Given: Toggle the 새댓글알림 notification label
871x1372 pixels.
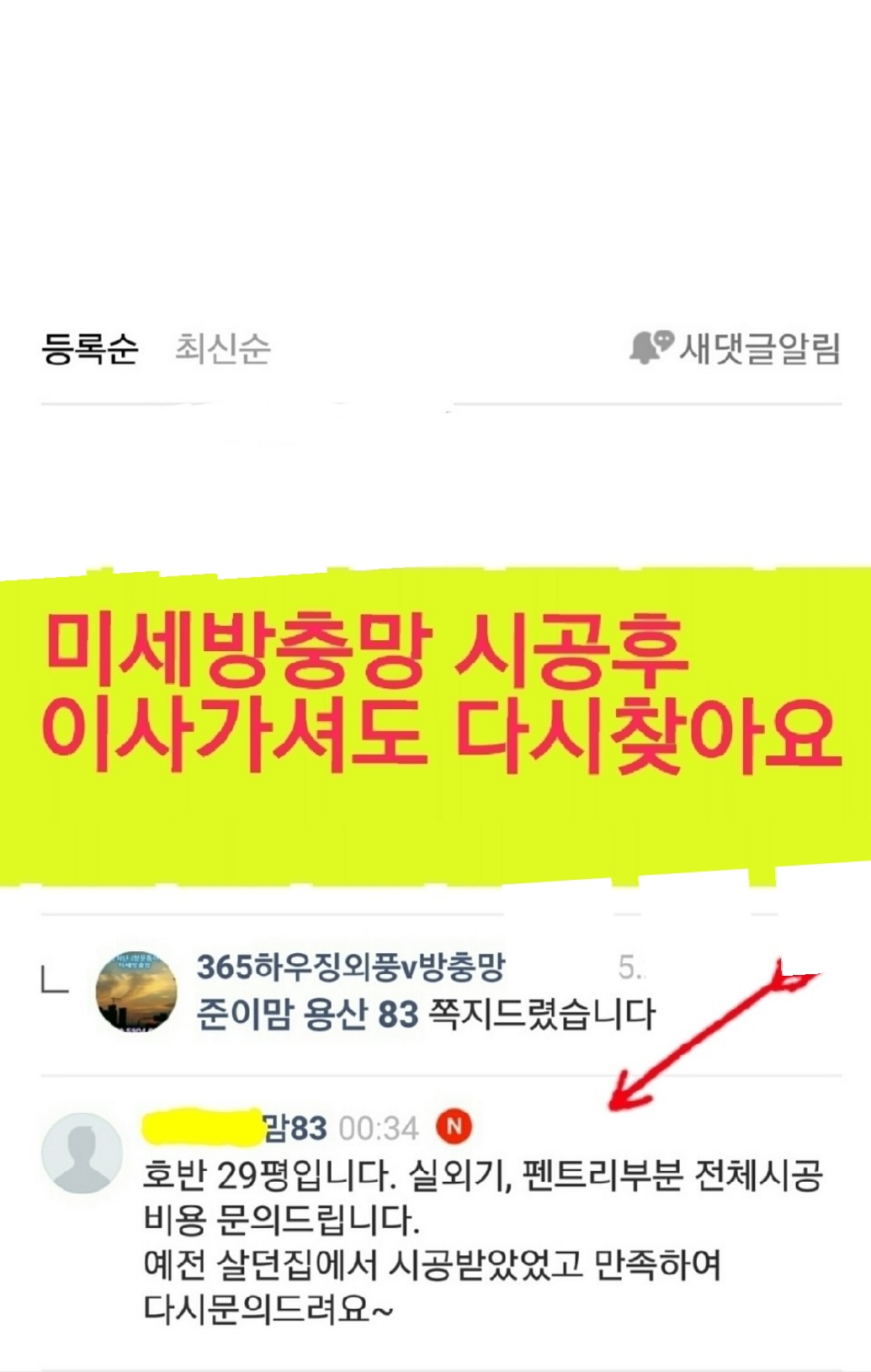Looking at the screenshot, I should pos(760,348).
